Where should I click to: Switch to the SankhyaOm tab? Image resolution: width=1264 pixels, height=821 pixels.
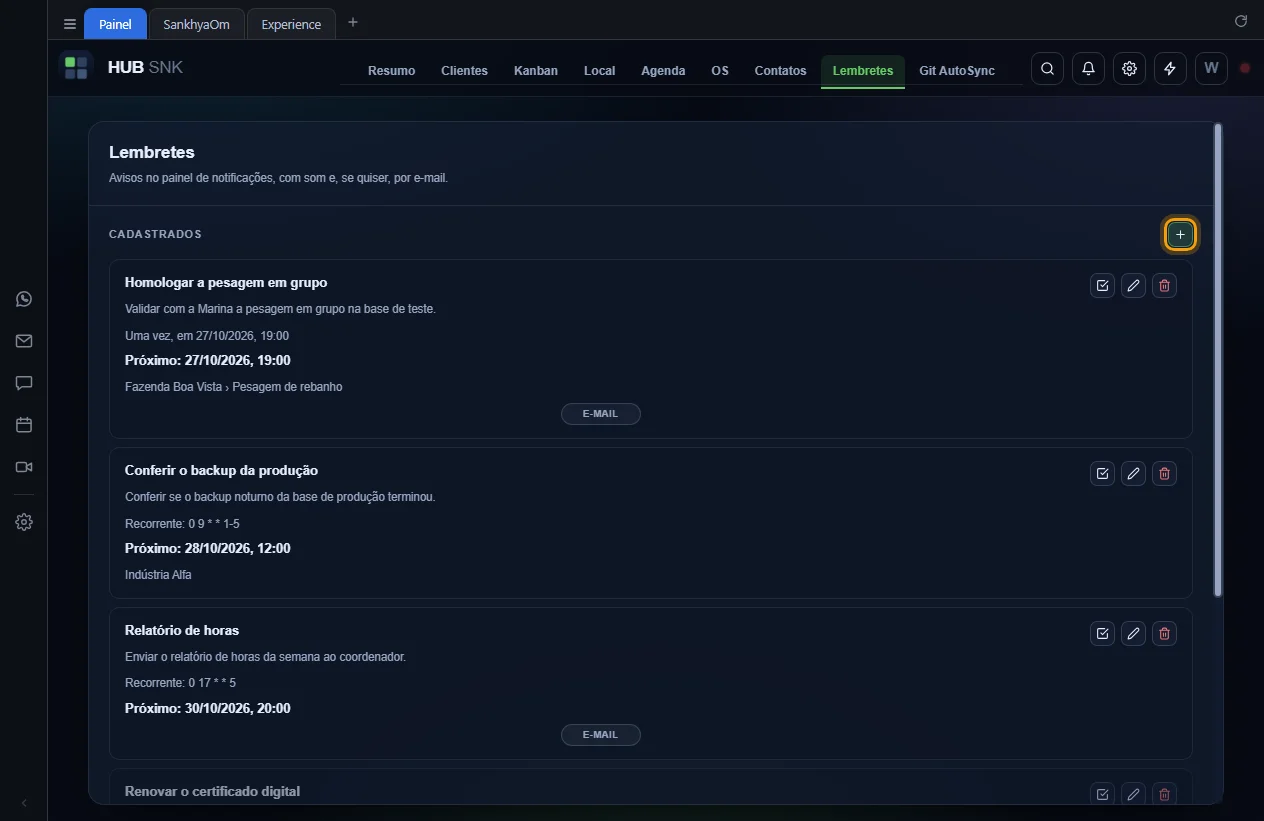197,24
